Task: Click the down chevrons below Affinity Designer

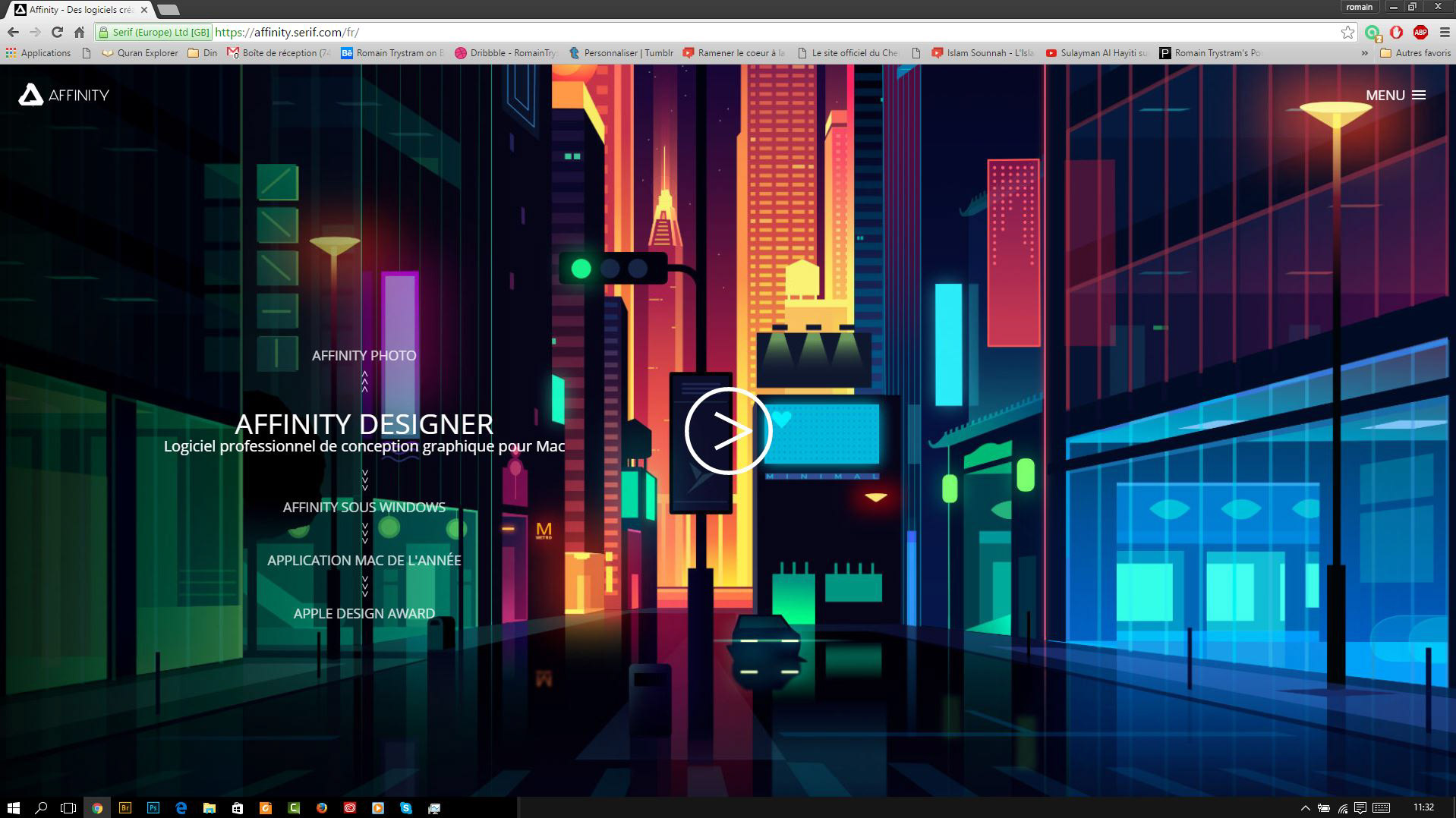Action: (364, 480)
